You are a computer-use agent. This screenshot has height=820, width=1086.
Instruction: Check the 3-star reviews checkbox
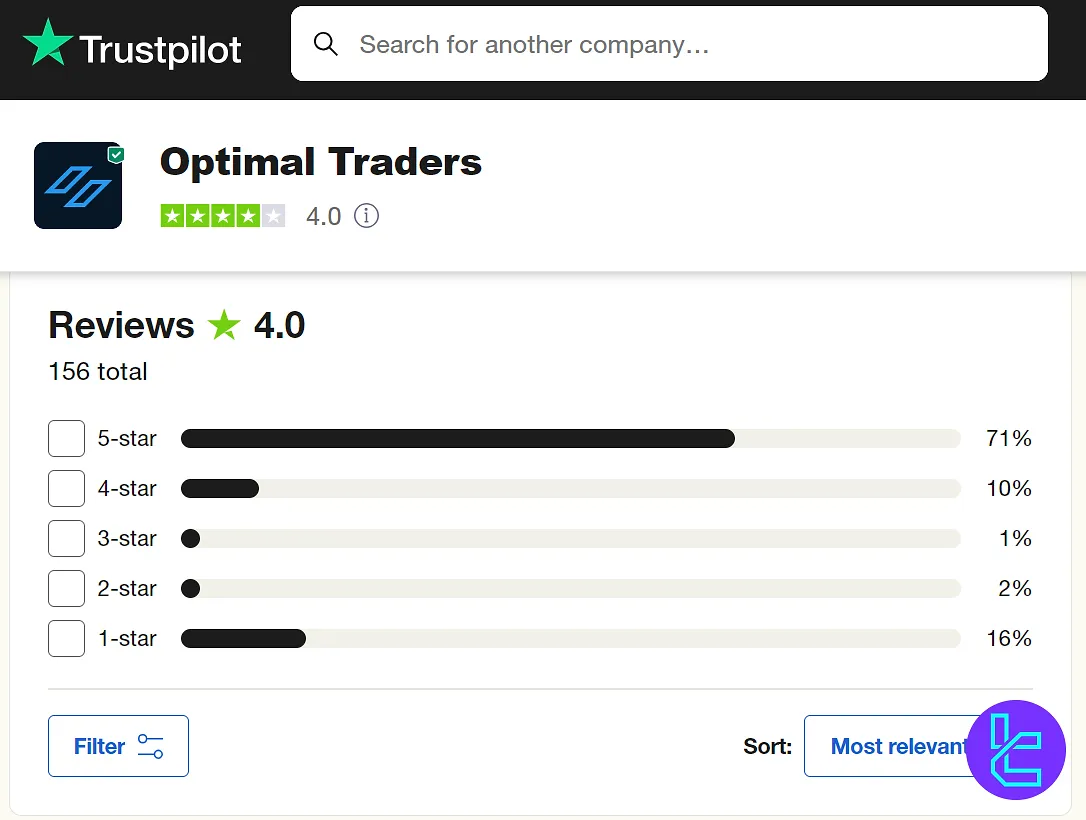click(66, 538)
